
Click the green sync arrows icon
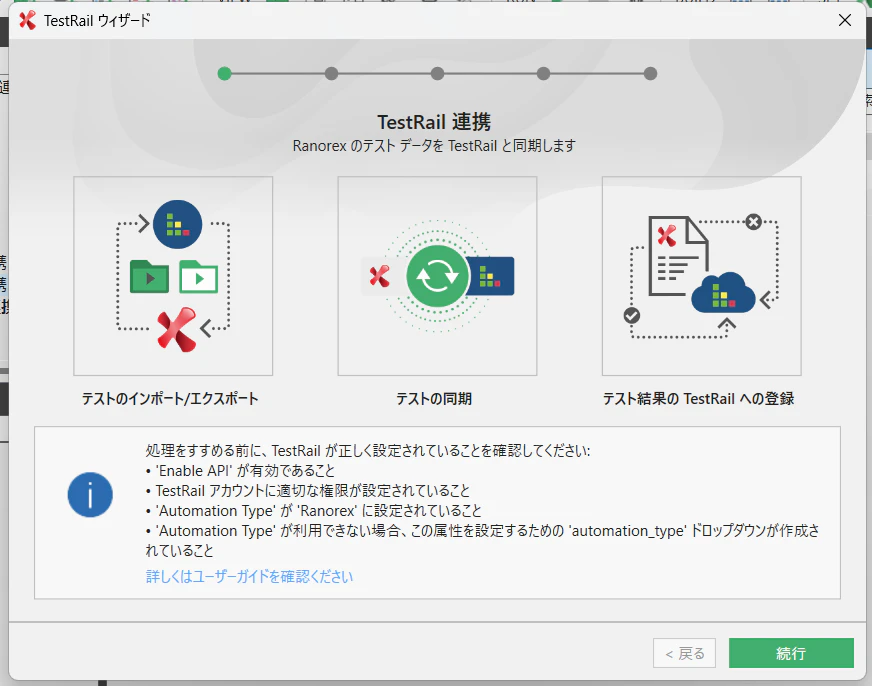pyautogui.click(x=437, y=276)
